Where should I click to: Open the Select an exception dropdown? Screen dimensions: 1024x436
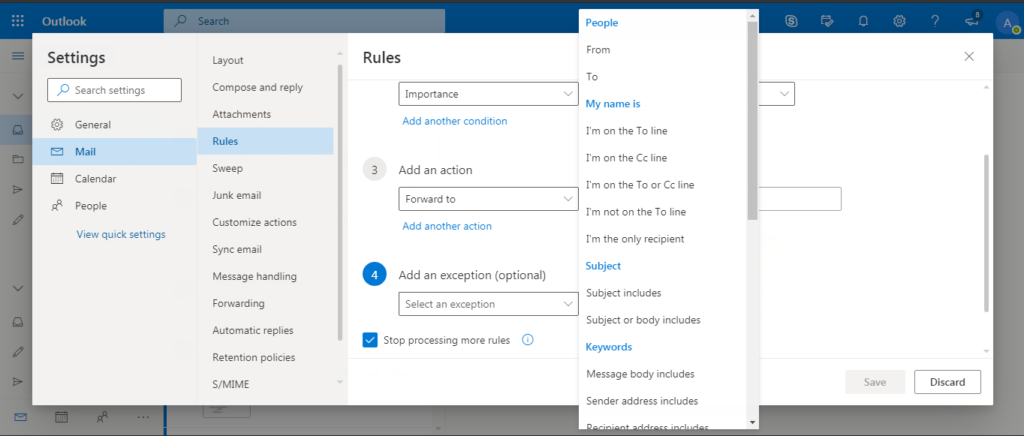(488, 304)
